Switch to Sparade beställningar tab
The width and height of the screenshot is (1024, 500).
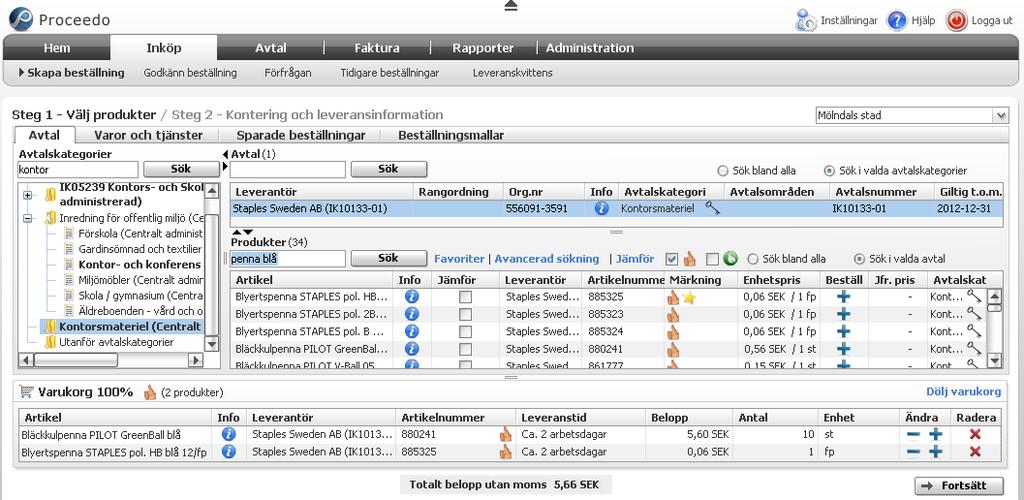click(300, 135)
